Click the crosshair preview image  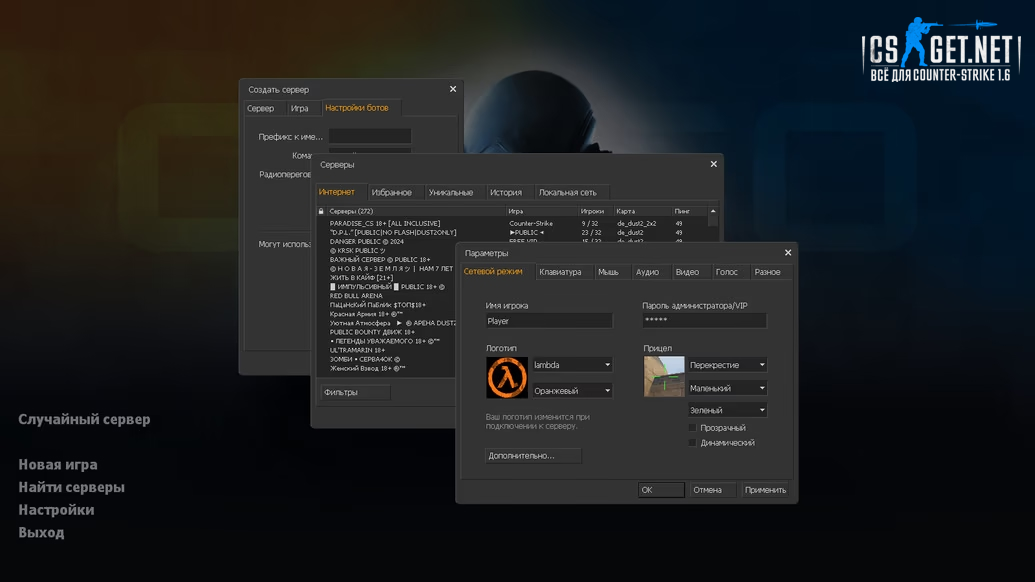click(664, 377)
